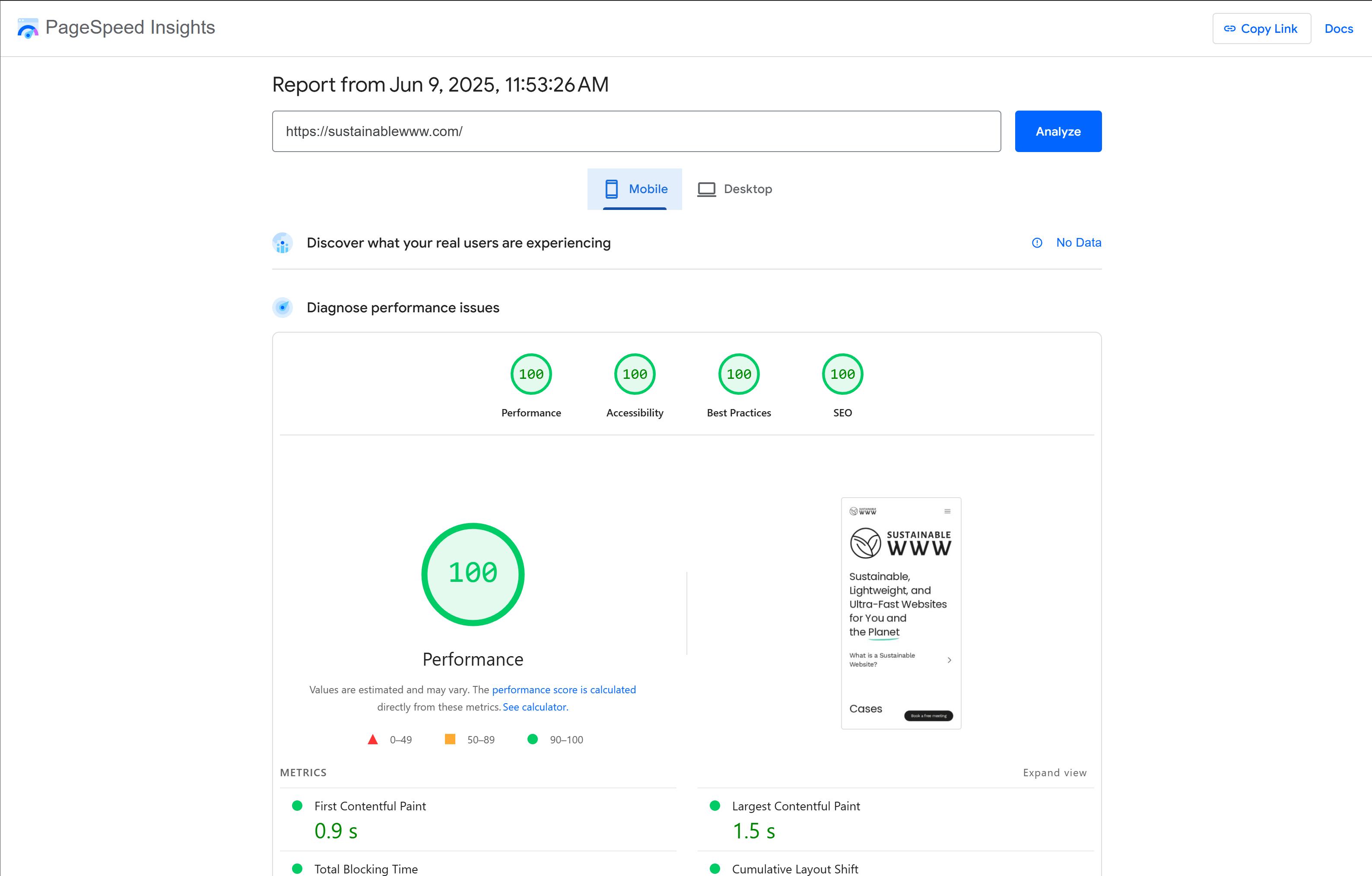The height and width of the screenshot is (876, 1372).
Task: Jump to the Best Practices score gauge
Action: [x=739, y=374]
